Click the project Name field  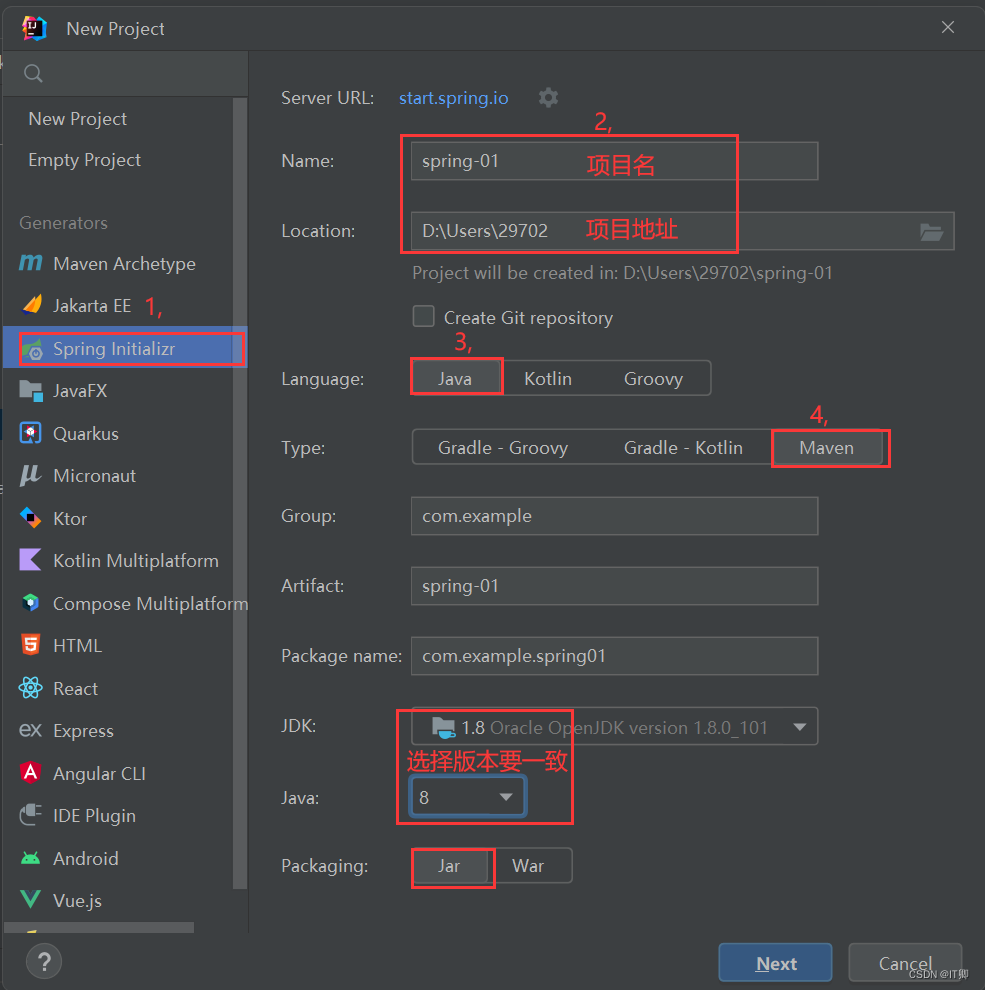coord(614,161)
